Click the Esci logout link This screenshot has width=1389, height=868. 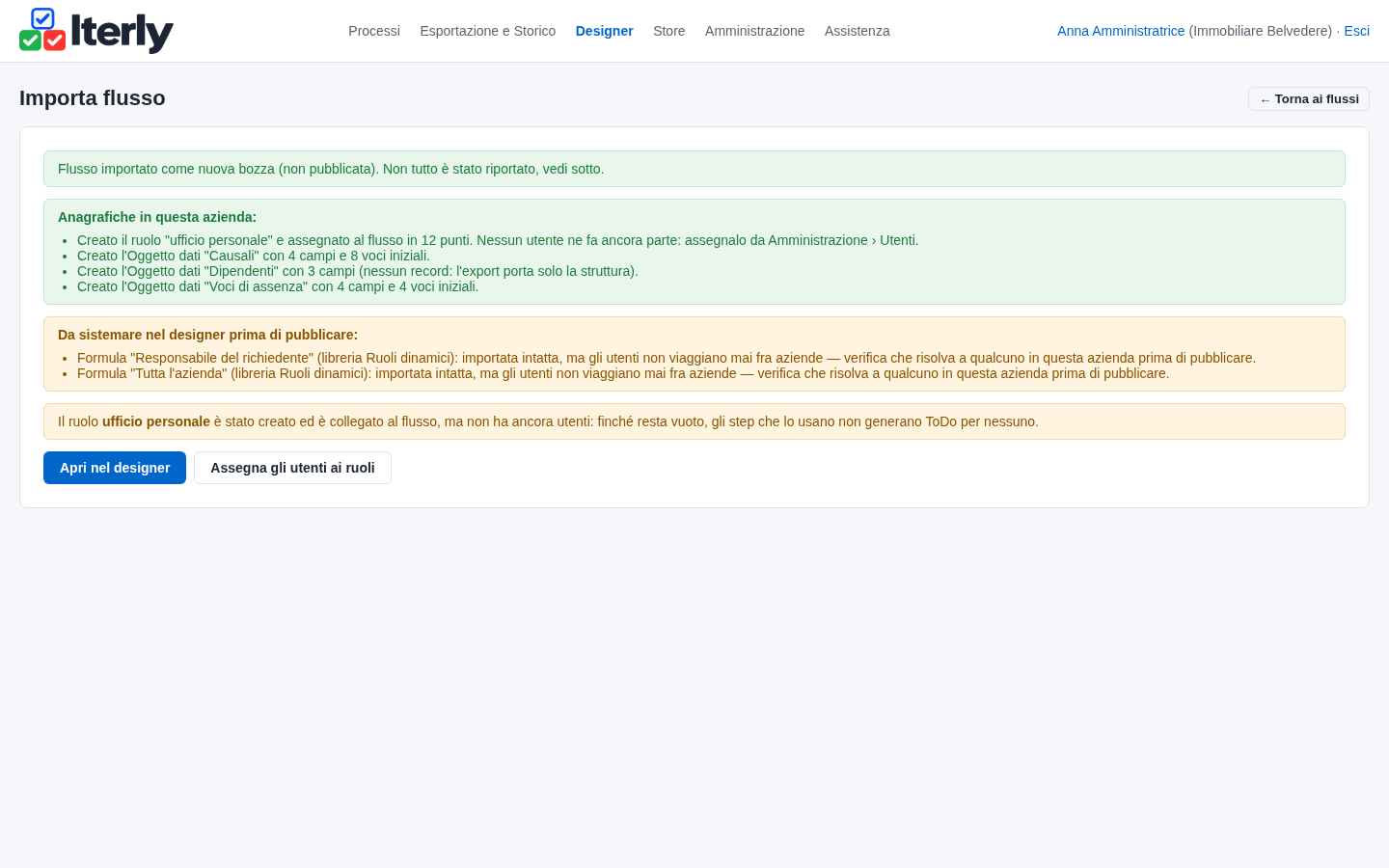[1357, 31]
